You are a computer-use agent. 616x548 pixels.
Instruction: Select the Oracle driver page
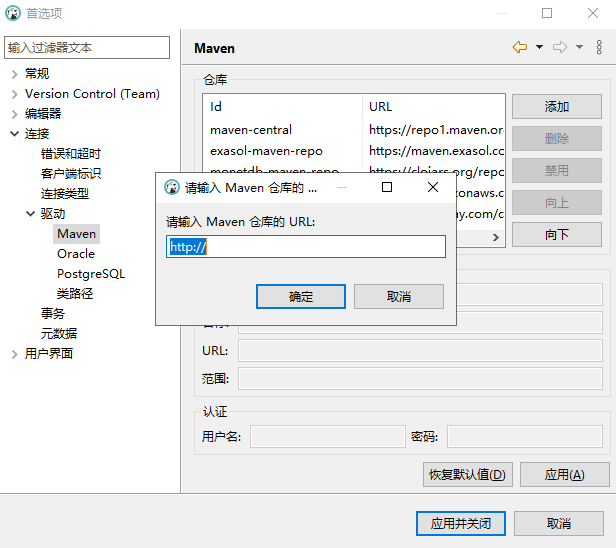(x=76, y=254)
